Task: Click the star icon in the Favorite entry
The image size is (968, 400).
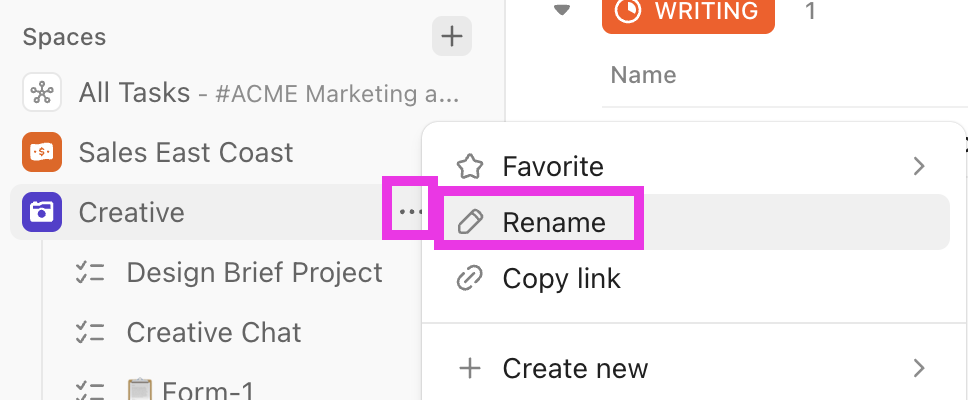Action: (x=469, y=166)
